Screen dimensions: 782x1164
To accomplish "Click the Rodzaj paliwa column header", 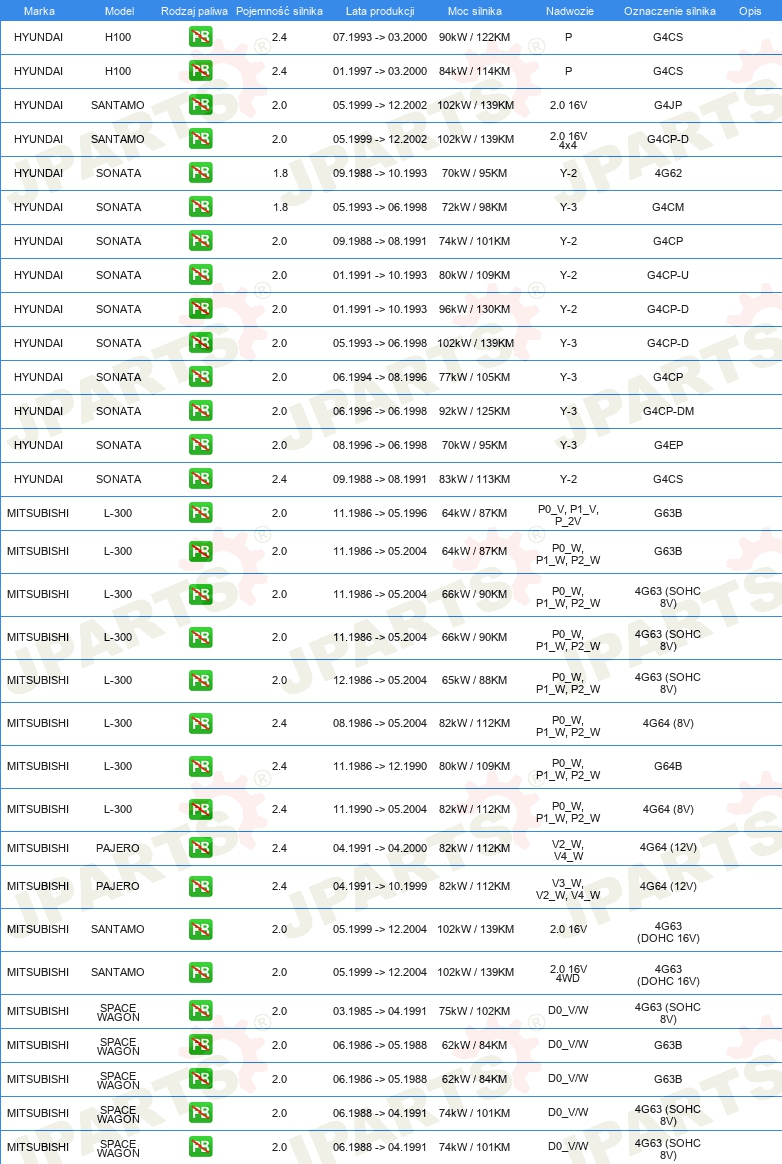I will 194,11.
